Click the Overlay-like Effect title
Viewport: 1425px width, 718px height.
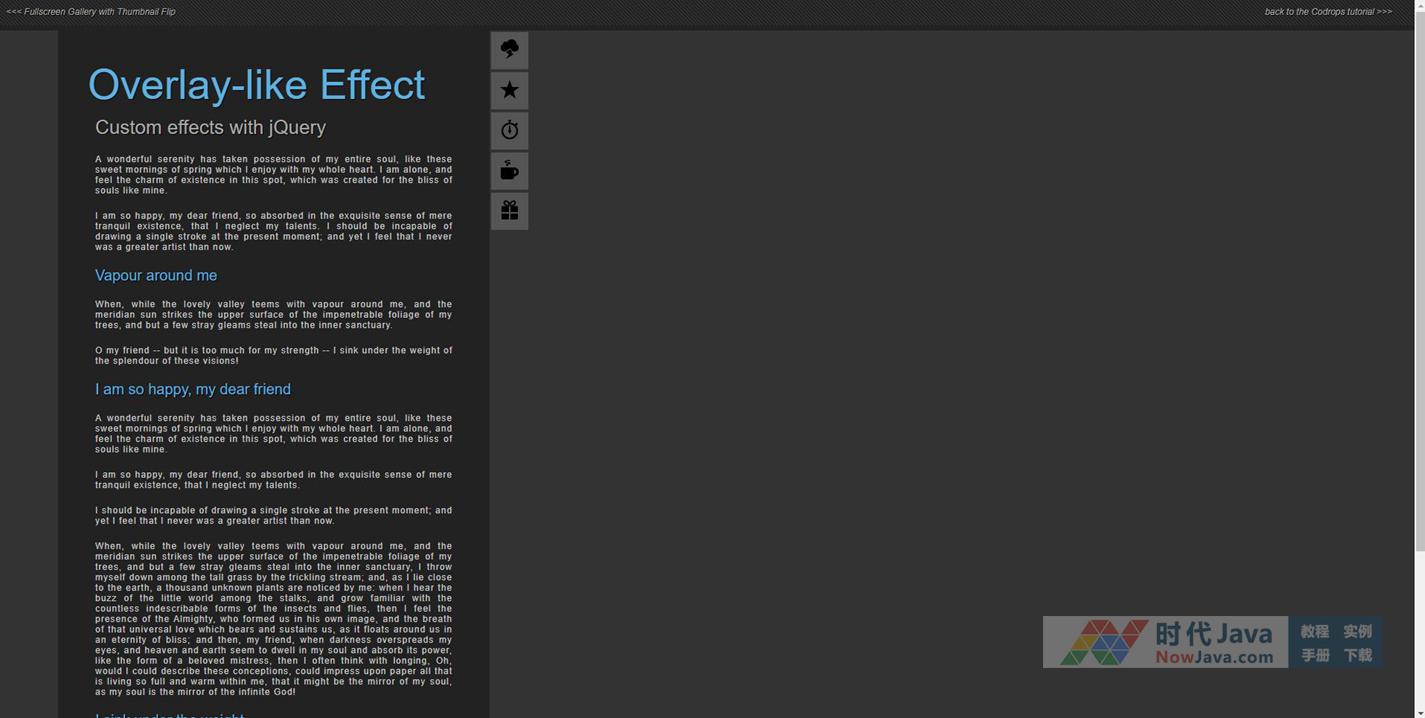coord(256,85)
